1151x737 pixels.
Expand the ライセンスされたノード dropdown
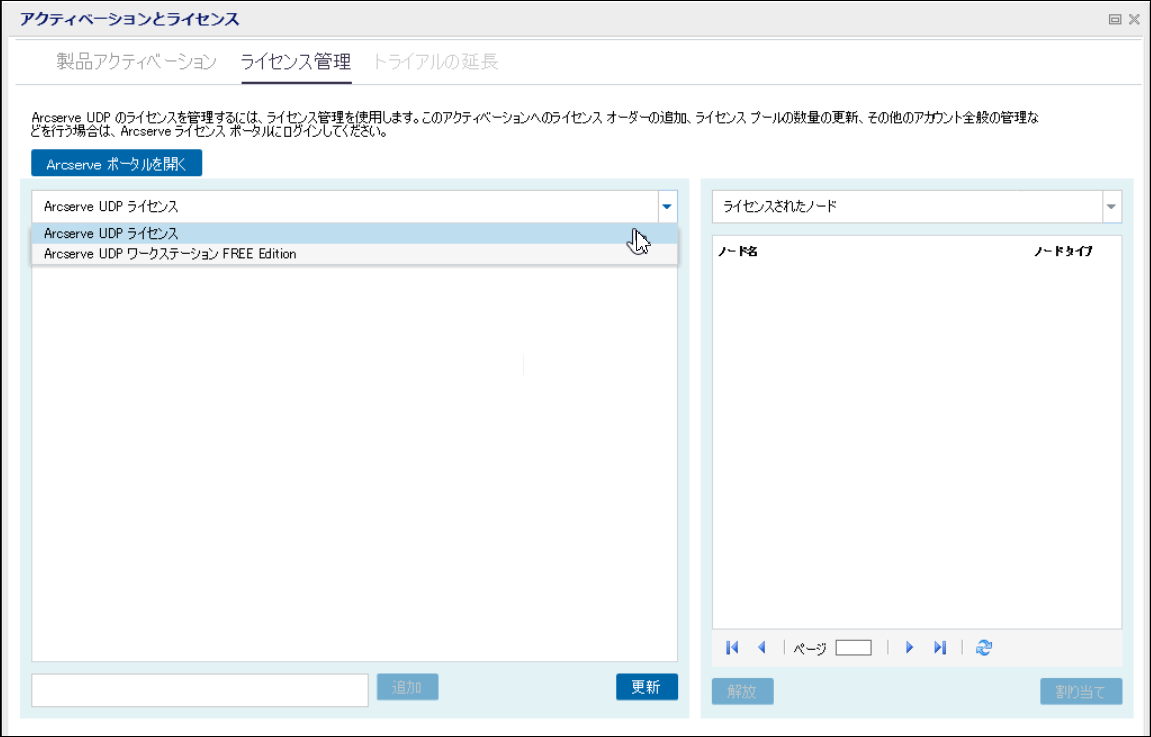coord(1111,206)
